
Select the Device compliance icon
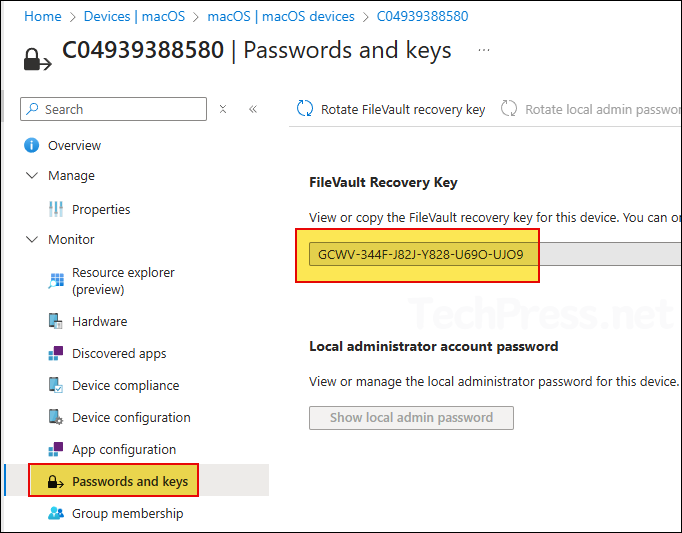[x=56, y=386]
